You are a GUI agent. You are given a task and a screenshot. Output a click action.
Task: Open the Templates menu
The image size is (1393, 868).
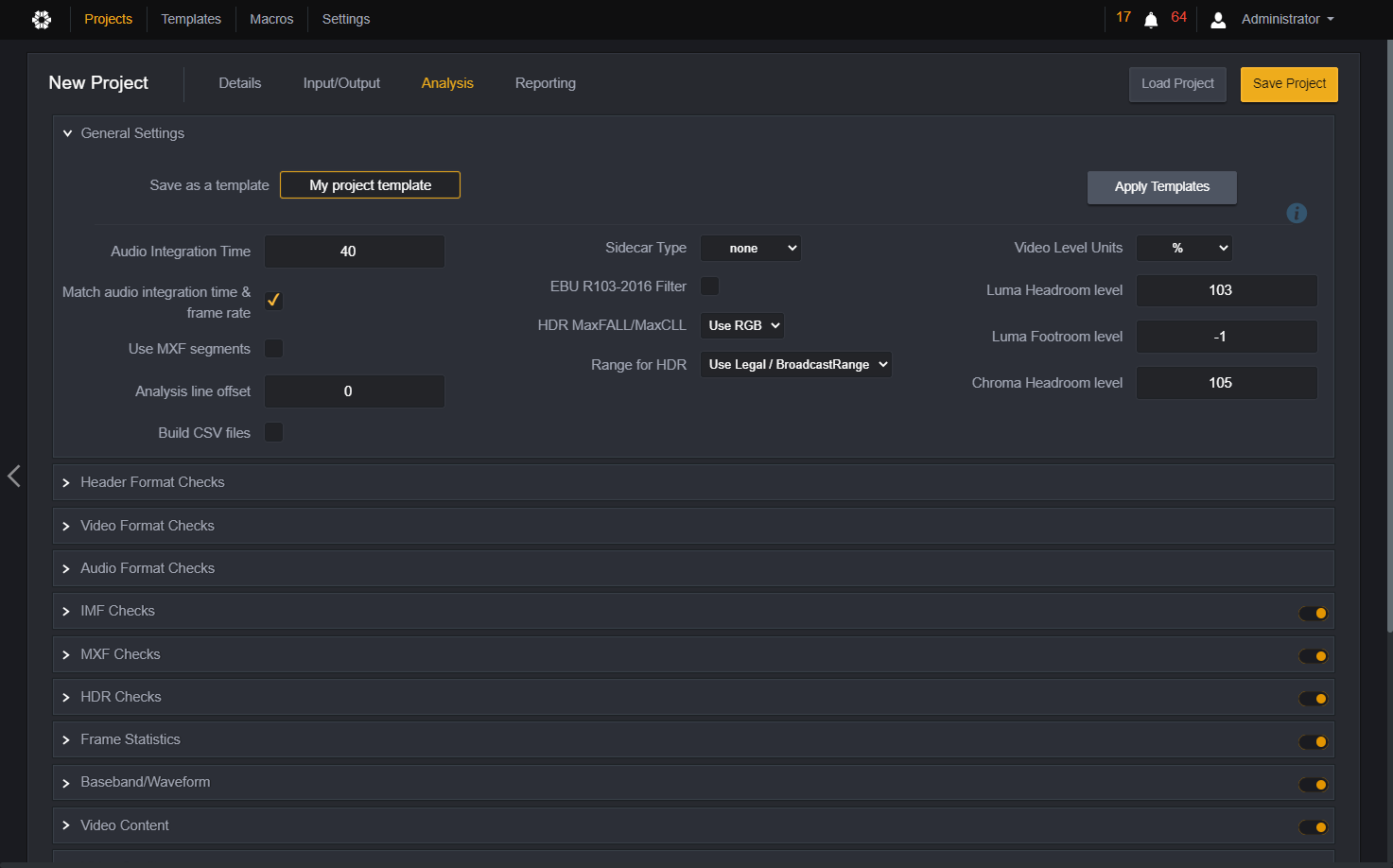coord(191,19)
